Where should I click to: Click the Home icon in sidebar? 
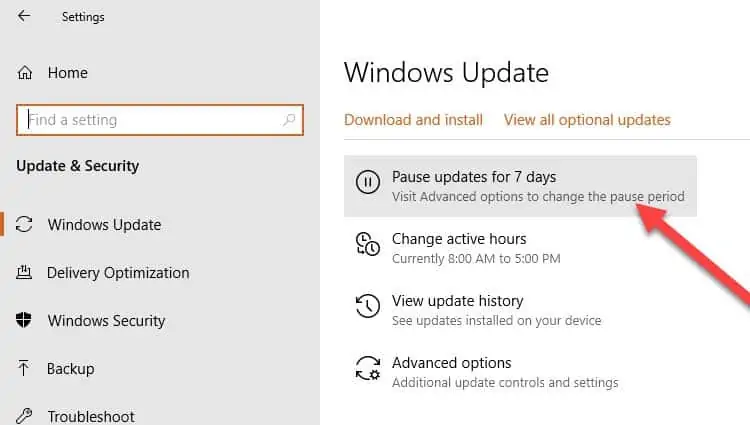point(26,73)
